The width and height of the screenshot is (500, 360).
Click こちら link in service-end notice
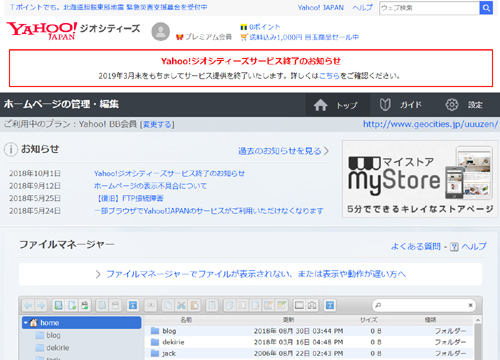coord(329,76)
